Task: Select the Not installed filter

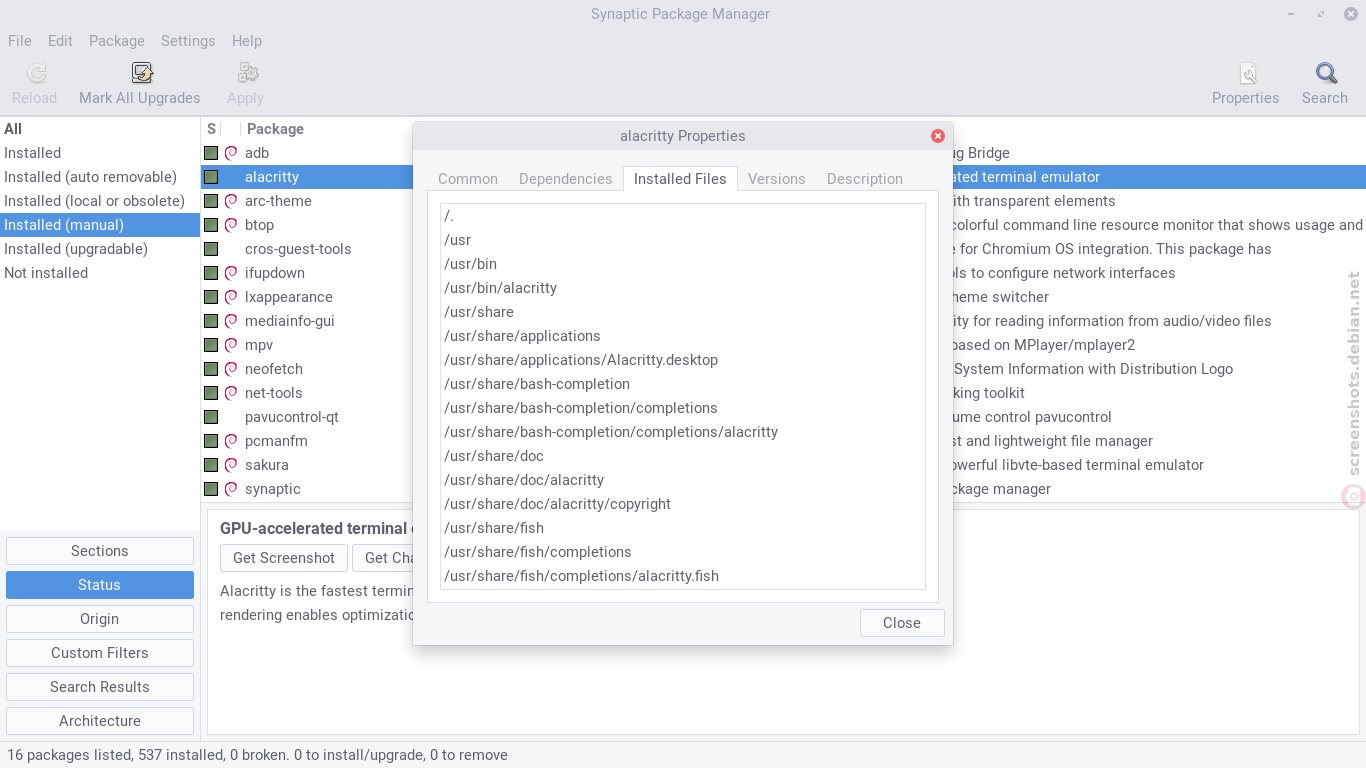Action: (x=100, y=273)
